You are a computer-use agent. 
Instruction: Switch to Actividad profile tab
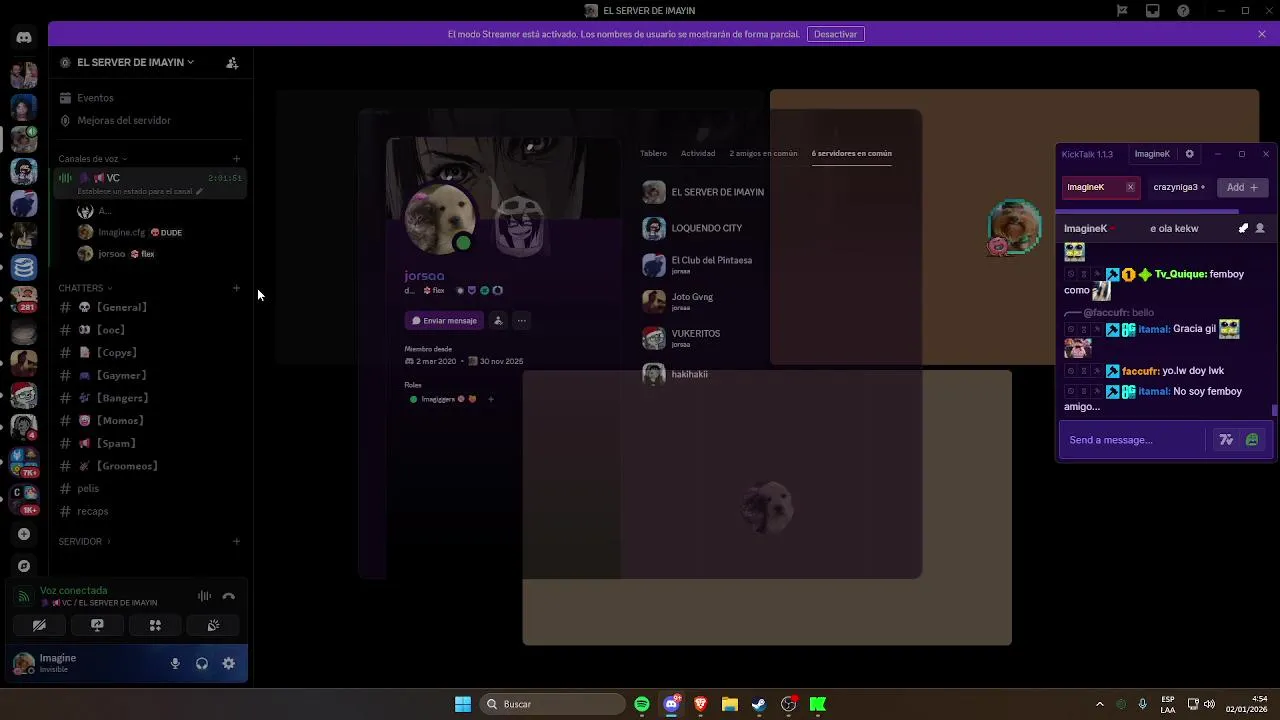[x=698, y=153]
